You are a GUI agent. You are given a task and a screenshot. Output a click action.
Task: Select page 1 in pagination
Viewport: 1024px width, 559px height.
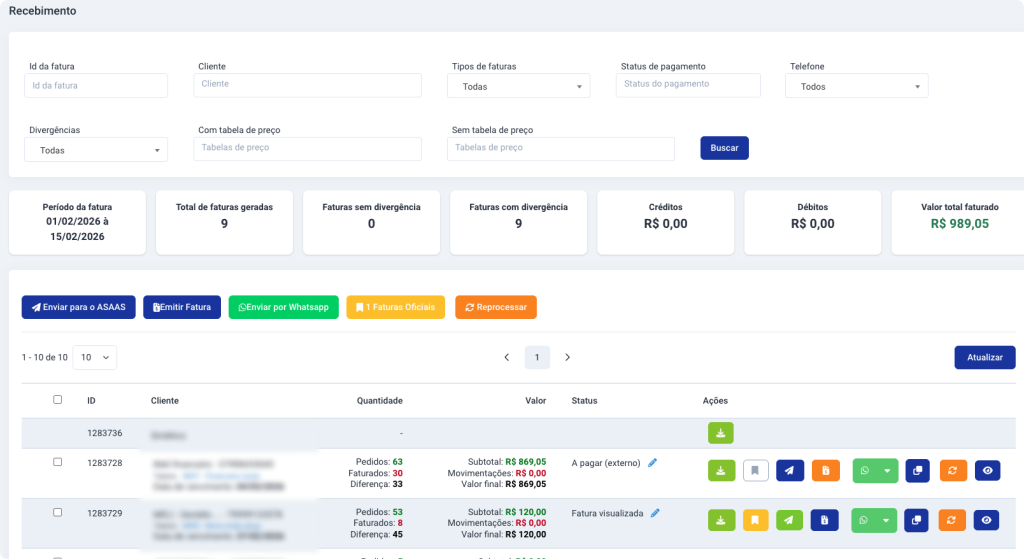point(537,357)
